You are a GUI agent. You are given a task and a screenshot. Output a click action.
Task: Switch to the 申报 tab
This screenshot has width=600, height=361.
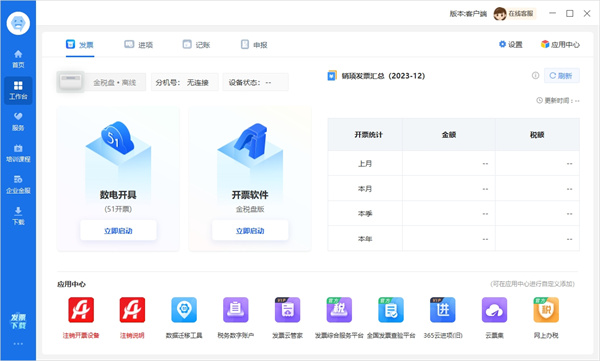(x=254, y=45)
